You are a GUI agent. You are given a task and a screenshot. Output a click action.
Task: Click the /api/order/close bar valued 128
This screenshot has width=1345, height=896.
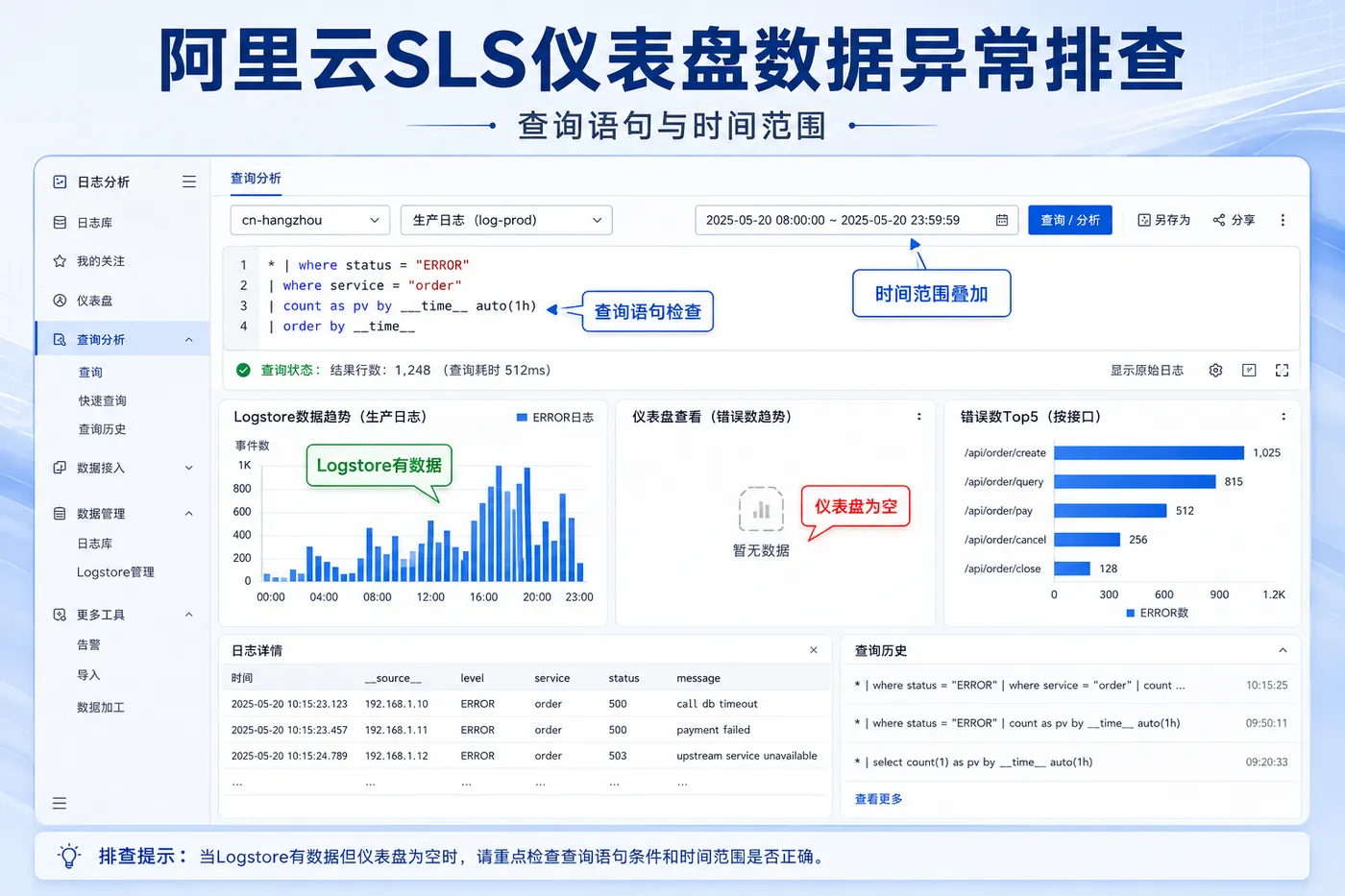1072,569
